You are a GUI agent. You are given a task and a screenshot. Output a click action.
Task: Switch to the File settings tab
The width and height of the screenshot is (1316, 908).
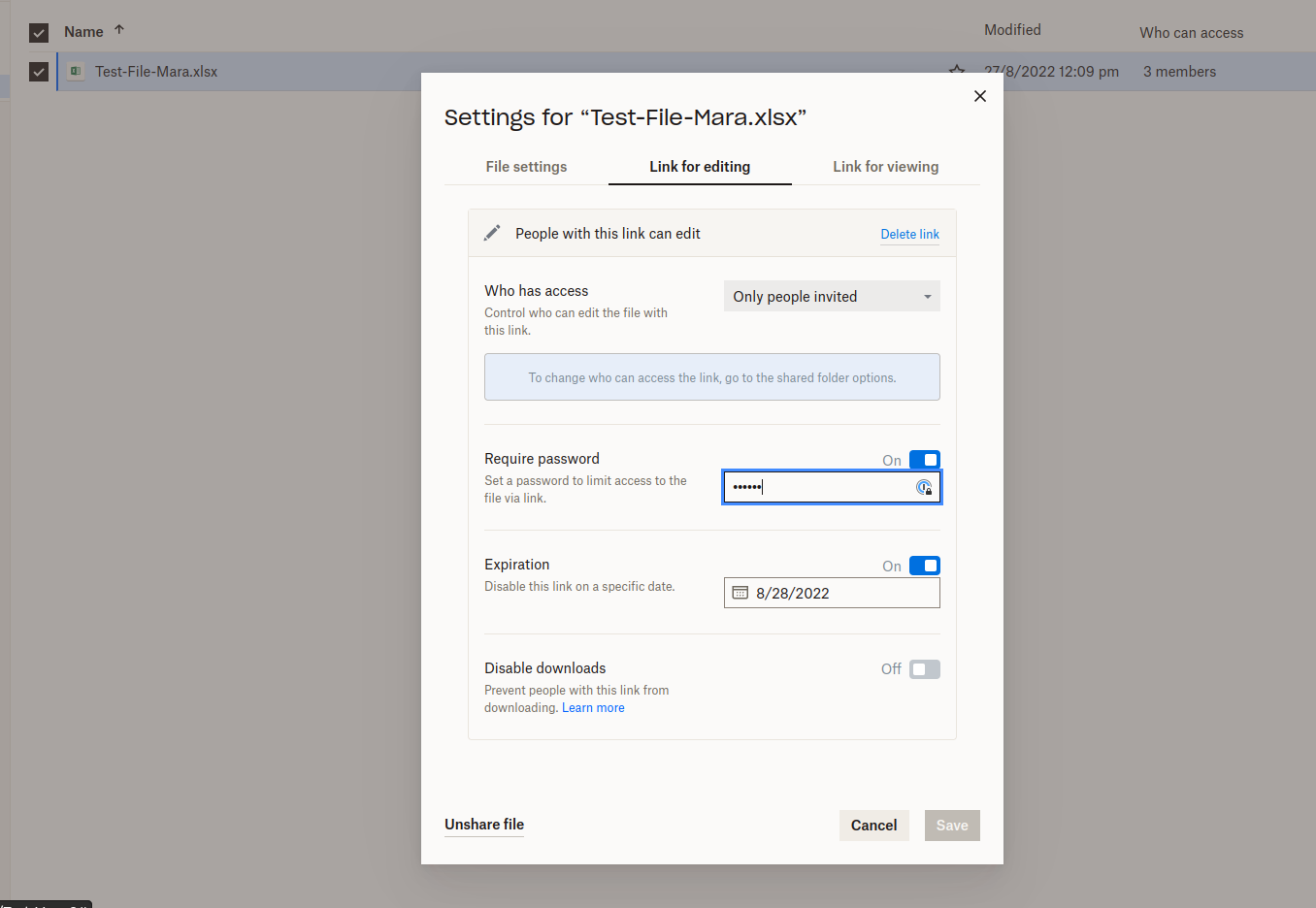[526, 167]
